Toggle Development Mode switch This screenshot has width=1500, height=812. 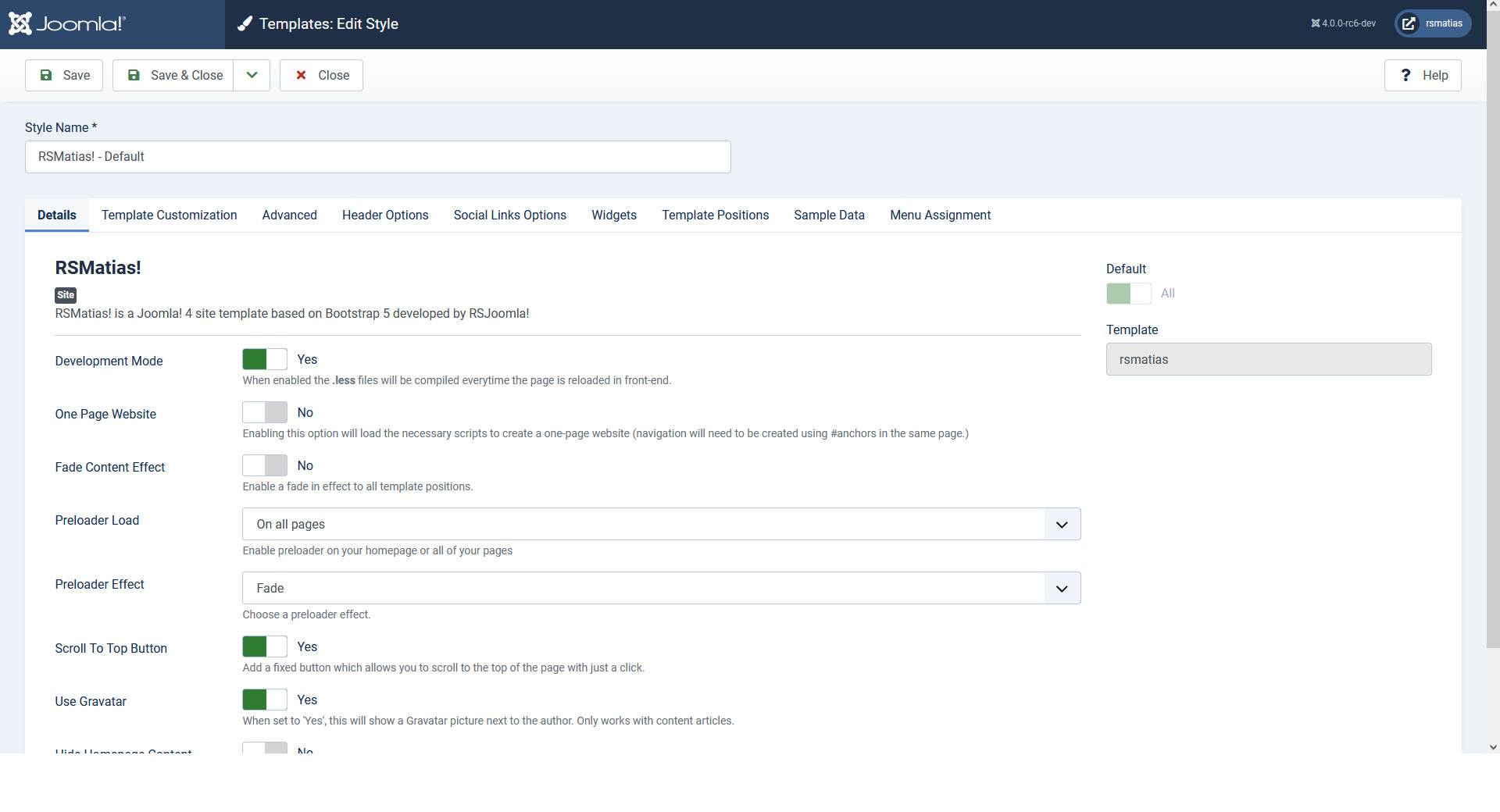click(265, 359)
